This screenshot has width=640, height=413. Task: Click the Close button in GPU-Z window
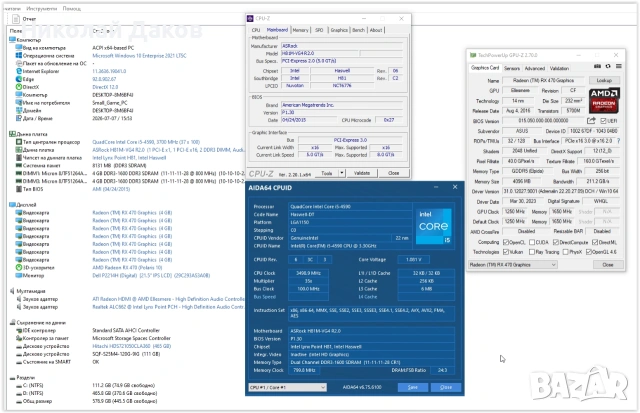(x=608, y=265)
